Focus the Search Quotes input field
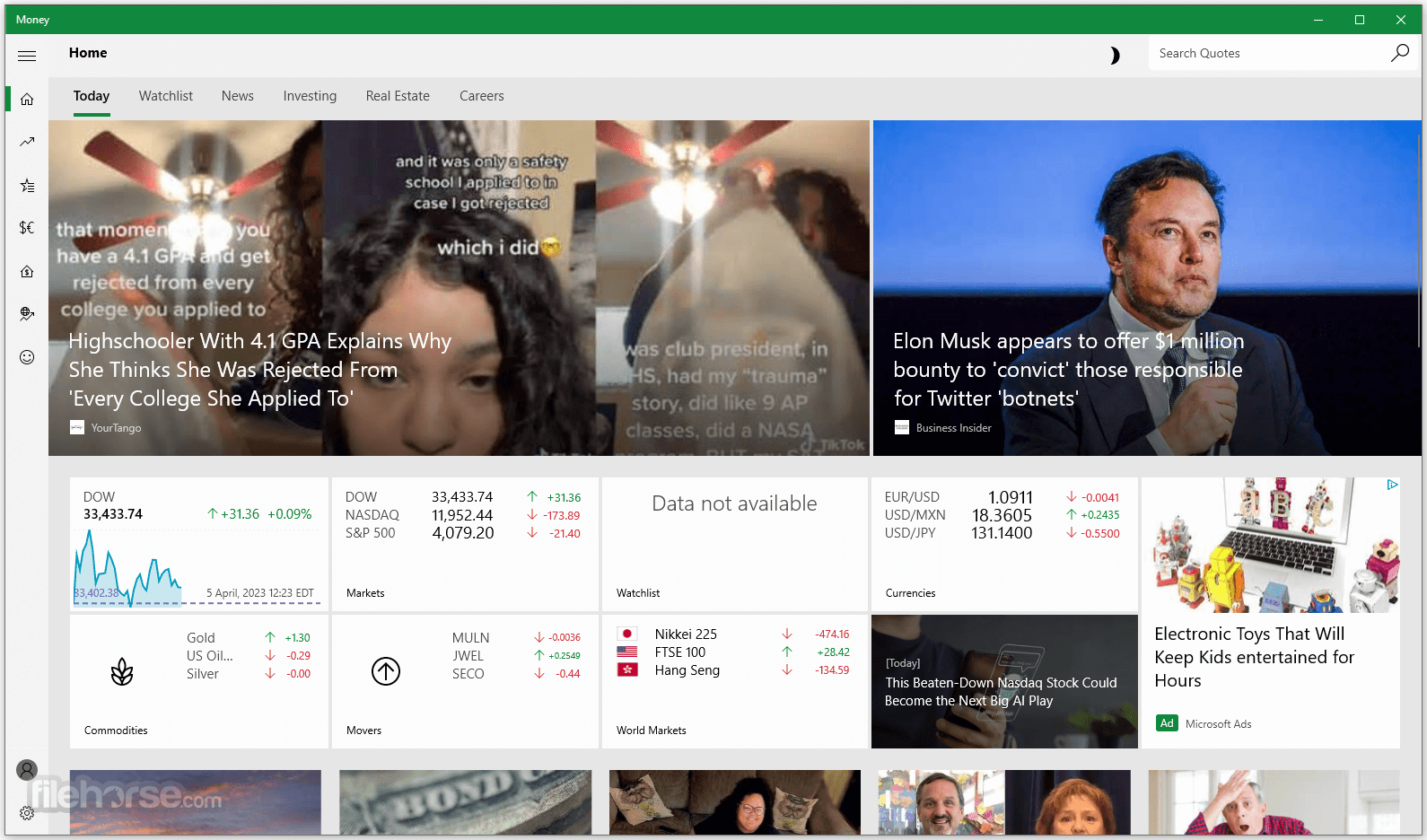1427x840 pixels. point(1270,53)
